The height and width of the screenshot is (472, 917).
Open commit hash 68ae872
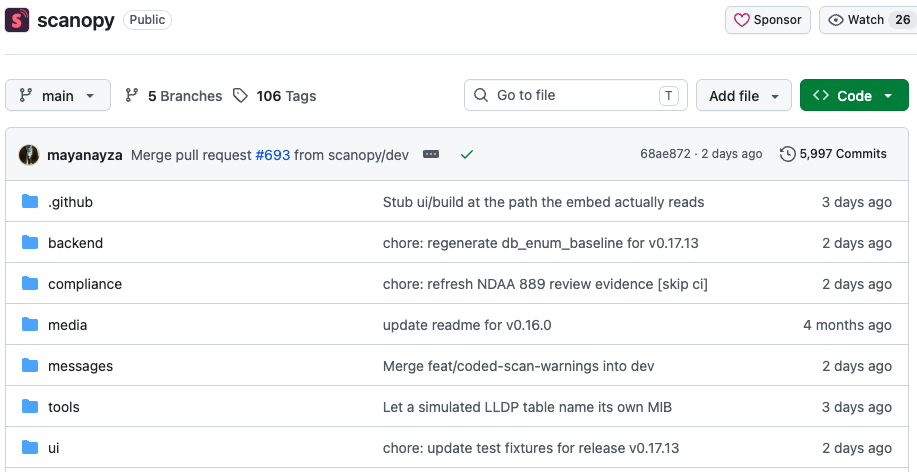point(665,154)
